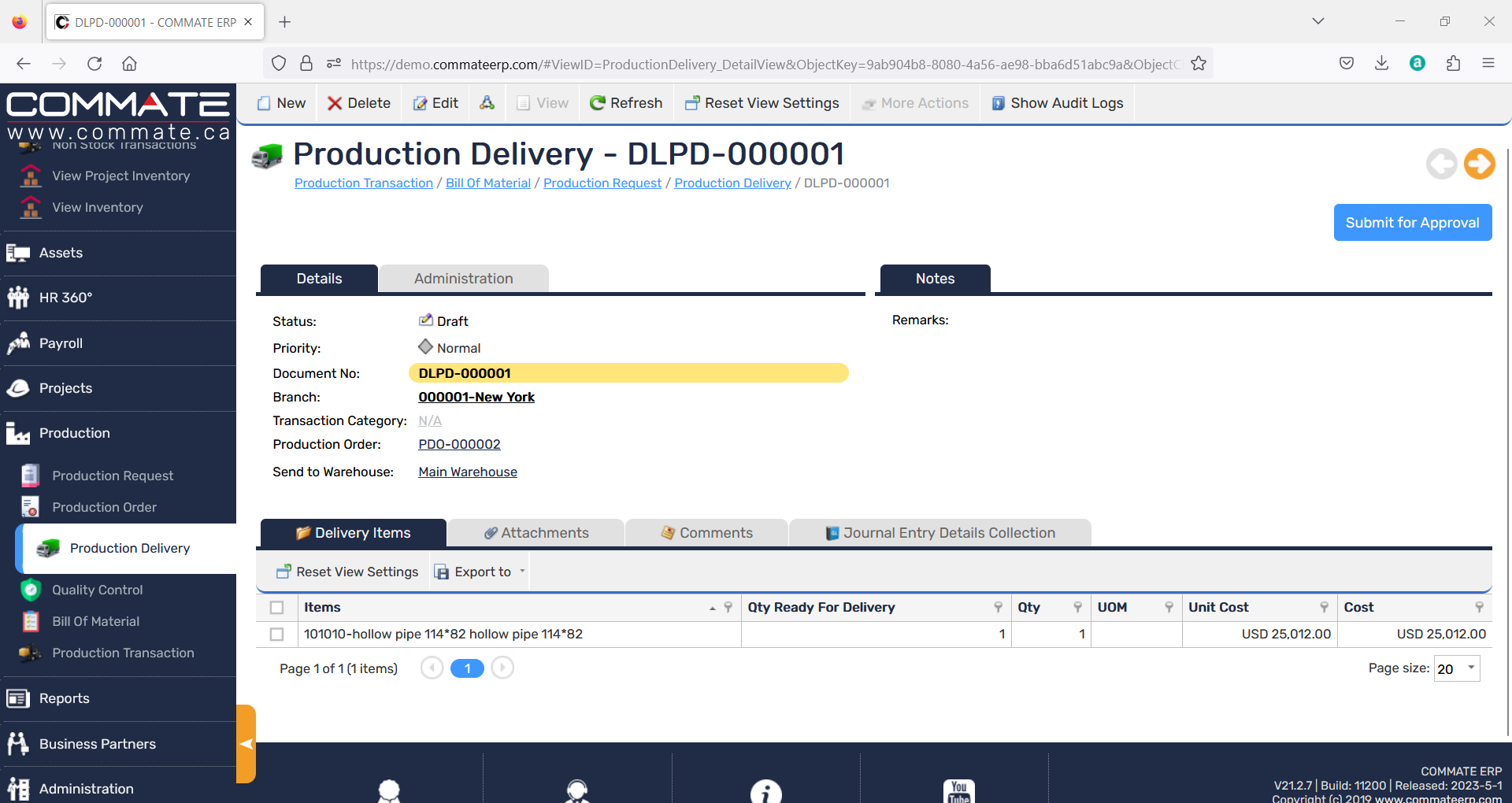Expand the Assets sidebar section
This screenshot has height=803, width=1512.
click(61, 253)
